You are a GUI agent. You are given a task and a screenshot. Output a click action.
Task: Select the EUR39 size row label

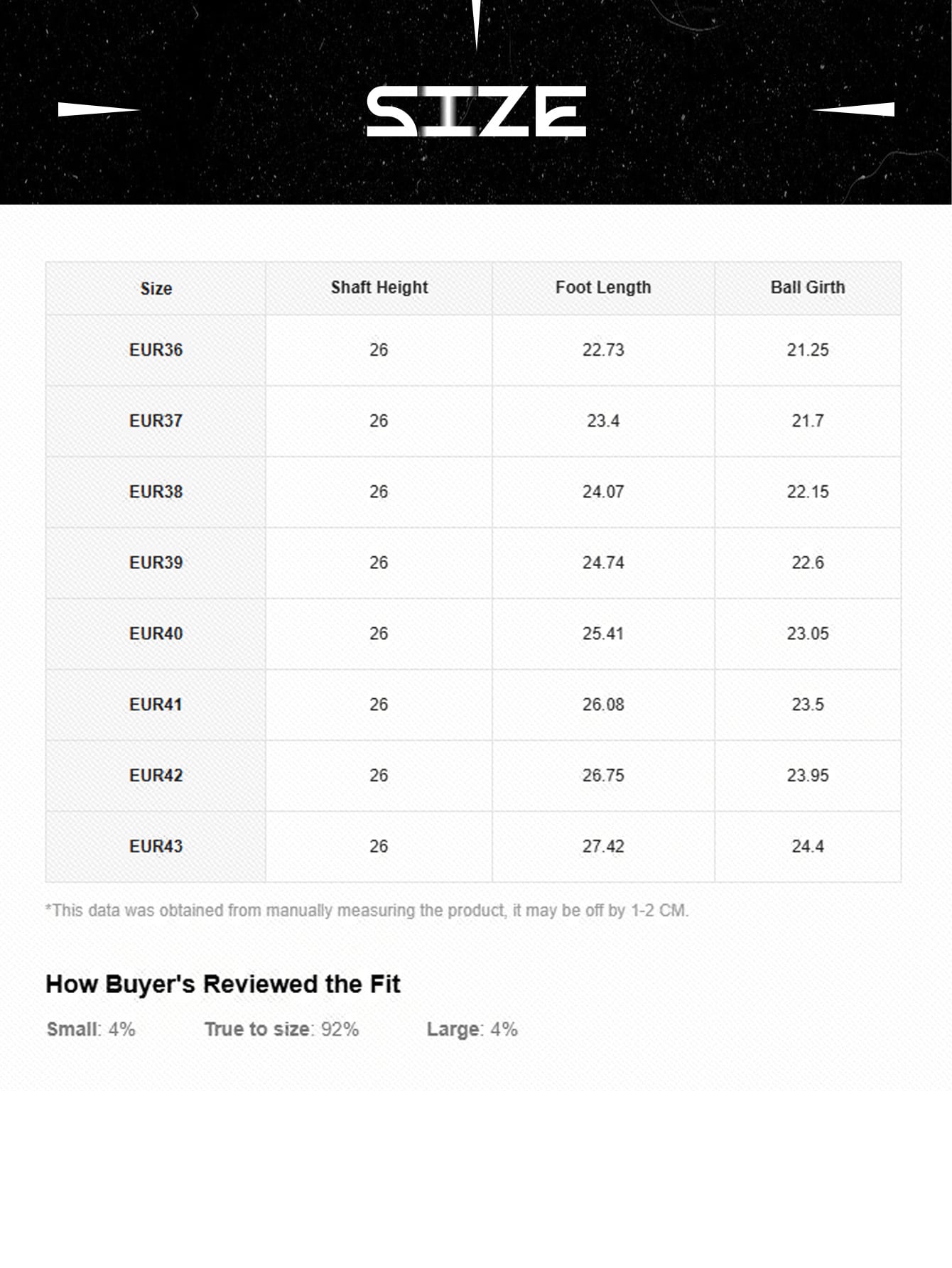(156, 563)
